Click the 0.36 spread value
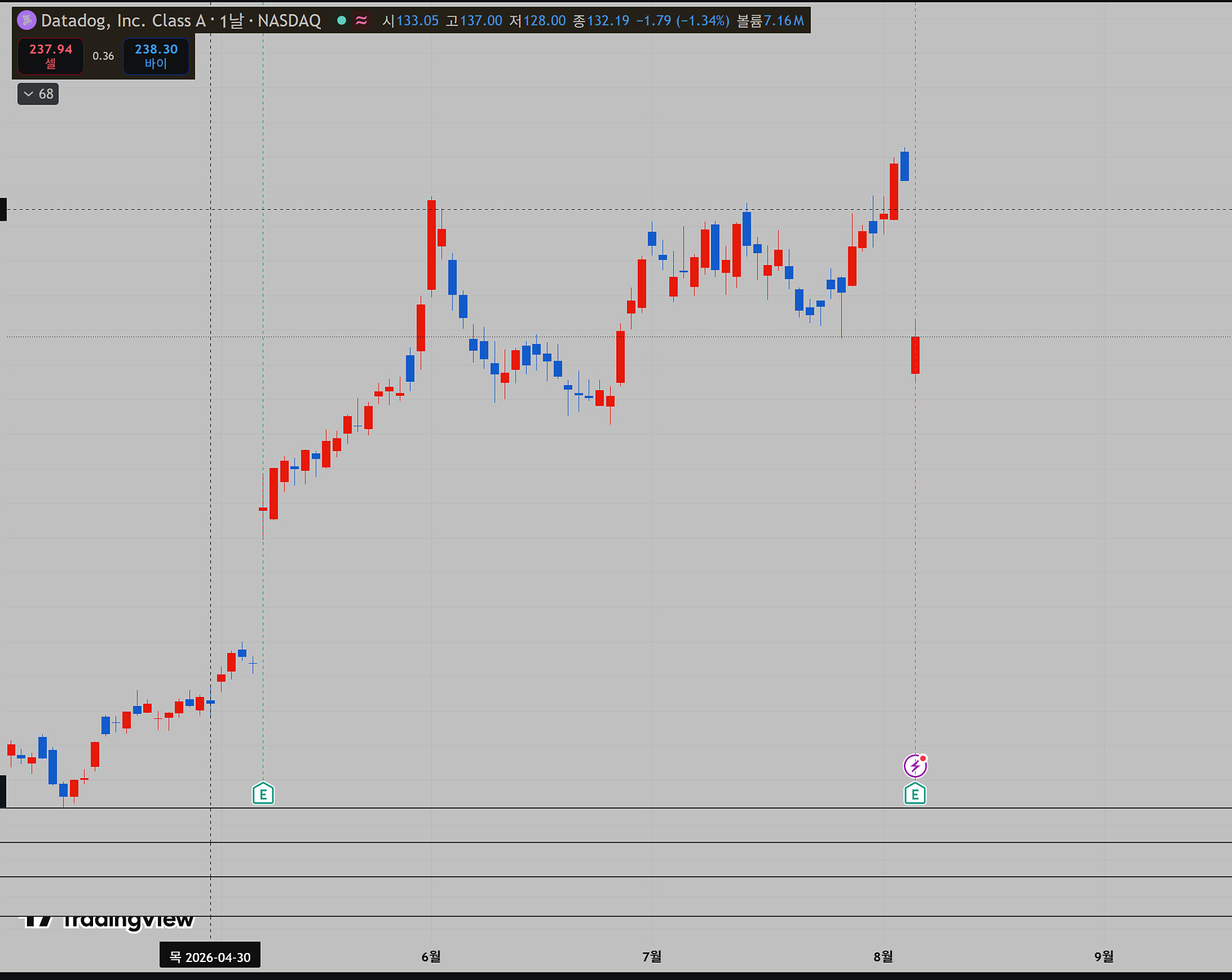This screenshot has width=1232, height=980. click(x=103, y=56)
